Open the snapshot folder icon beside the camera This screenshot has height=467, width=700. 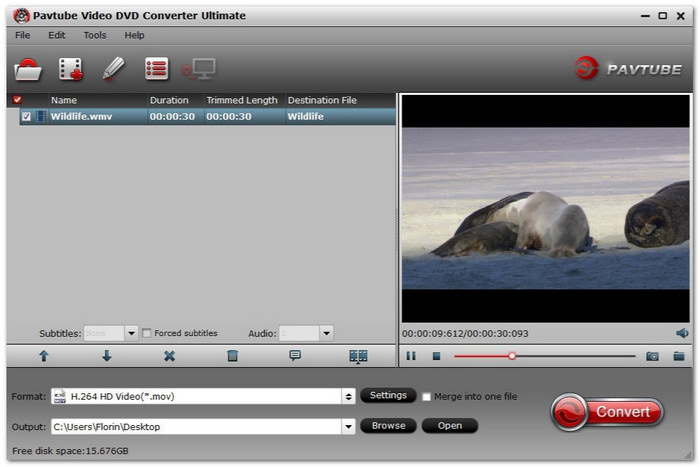coord(679,356)
